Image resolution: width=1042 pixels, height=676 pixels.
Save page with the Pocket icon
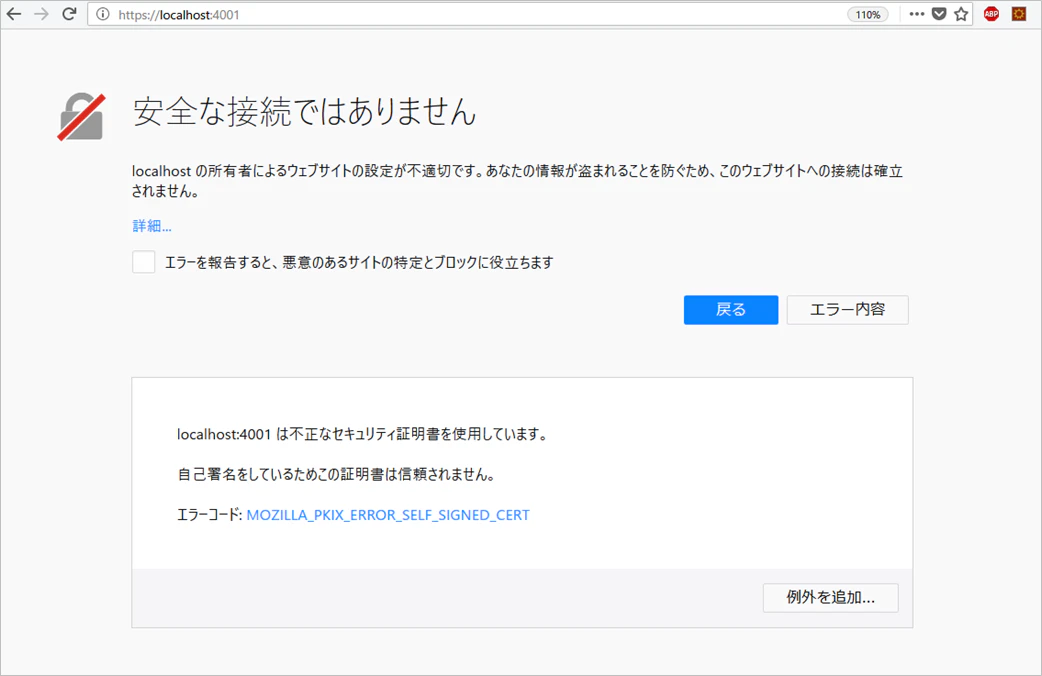click(939, 14)
